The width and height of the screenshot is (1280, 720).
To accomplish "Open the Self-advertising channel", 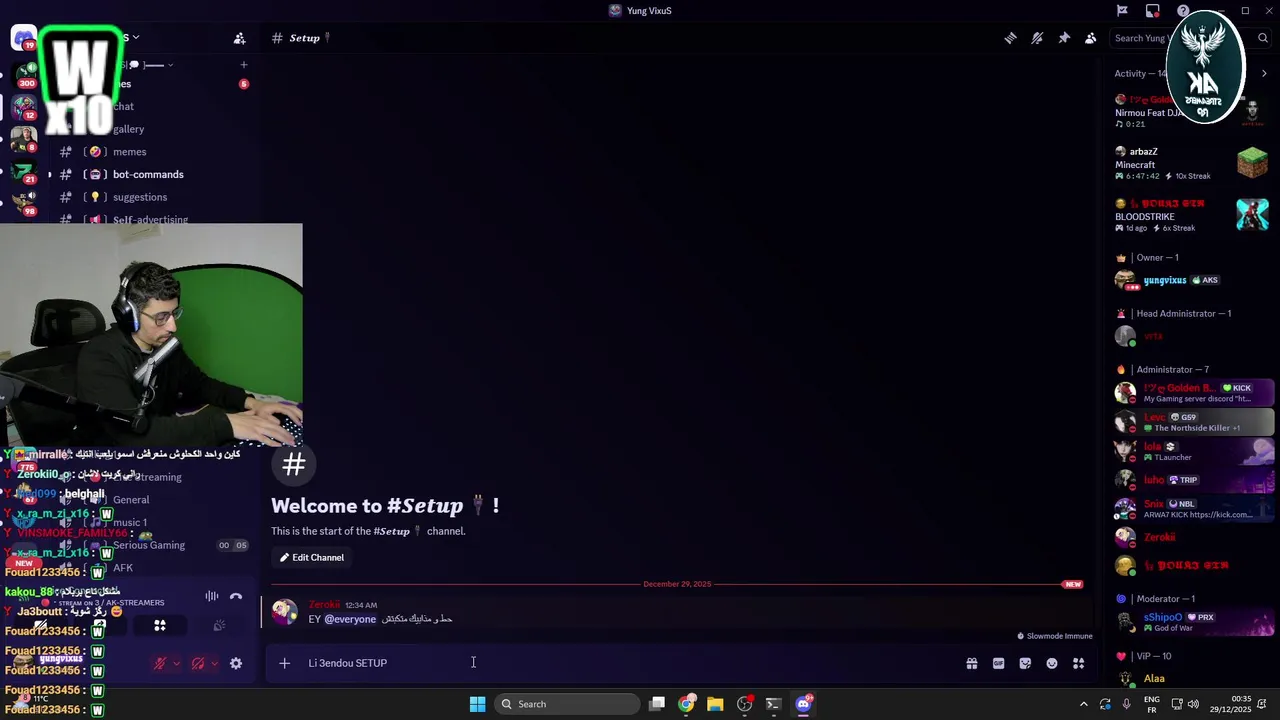I will 150,219.
